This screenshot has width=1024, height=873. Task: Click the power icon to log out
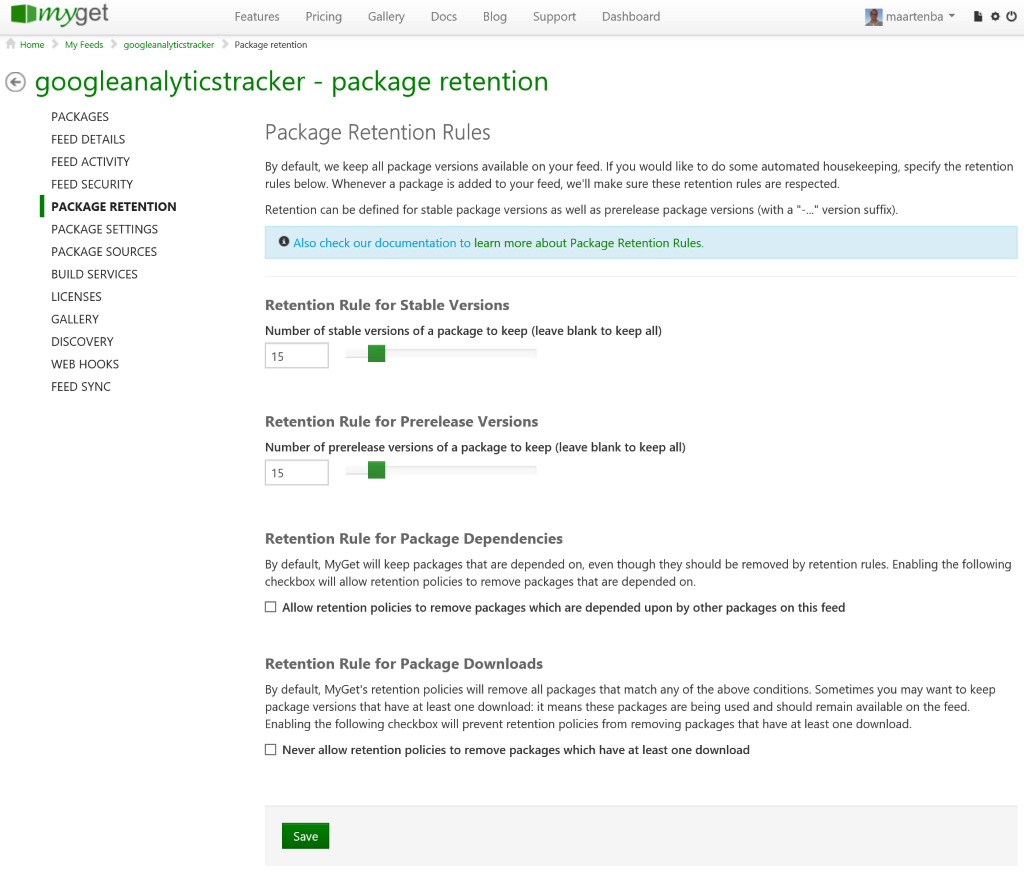pos(1011,17)
